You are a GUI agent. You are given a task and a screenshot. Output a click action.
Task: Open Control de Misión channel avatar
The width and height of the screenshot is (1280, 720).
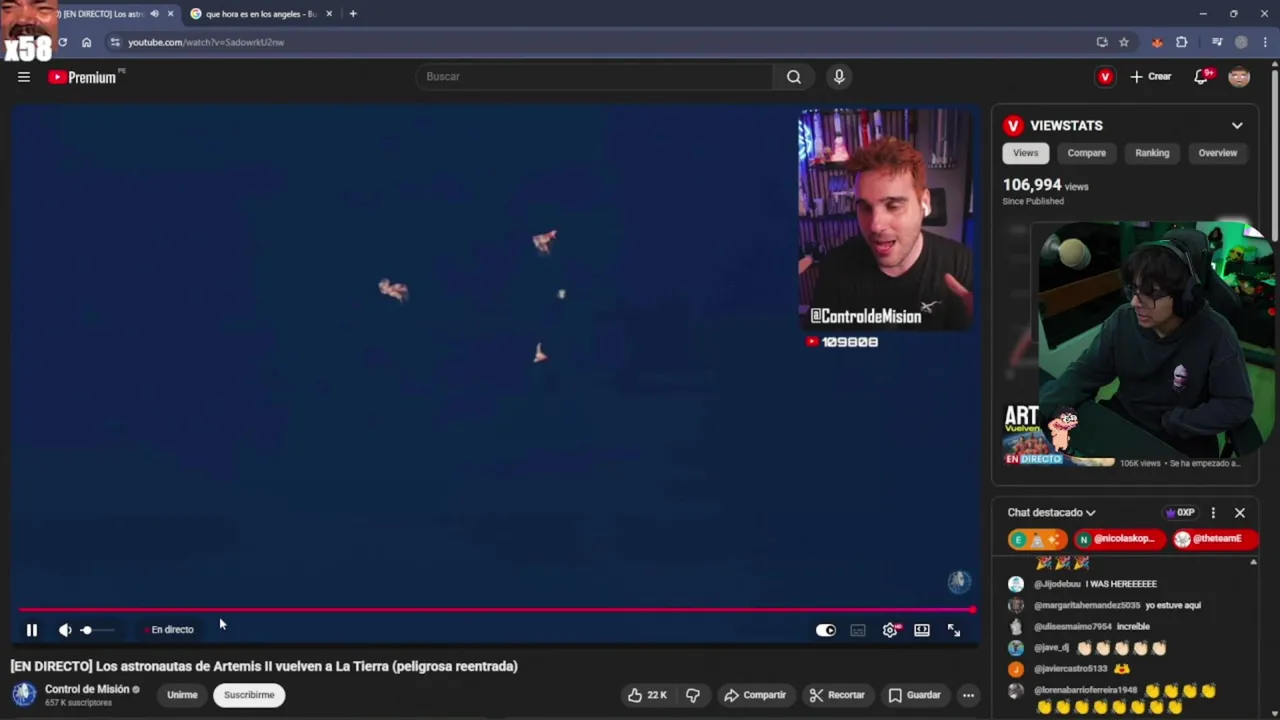[x=24, y=694]
